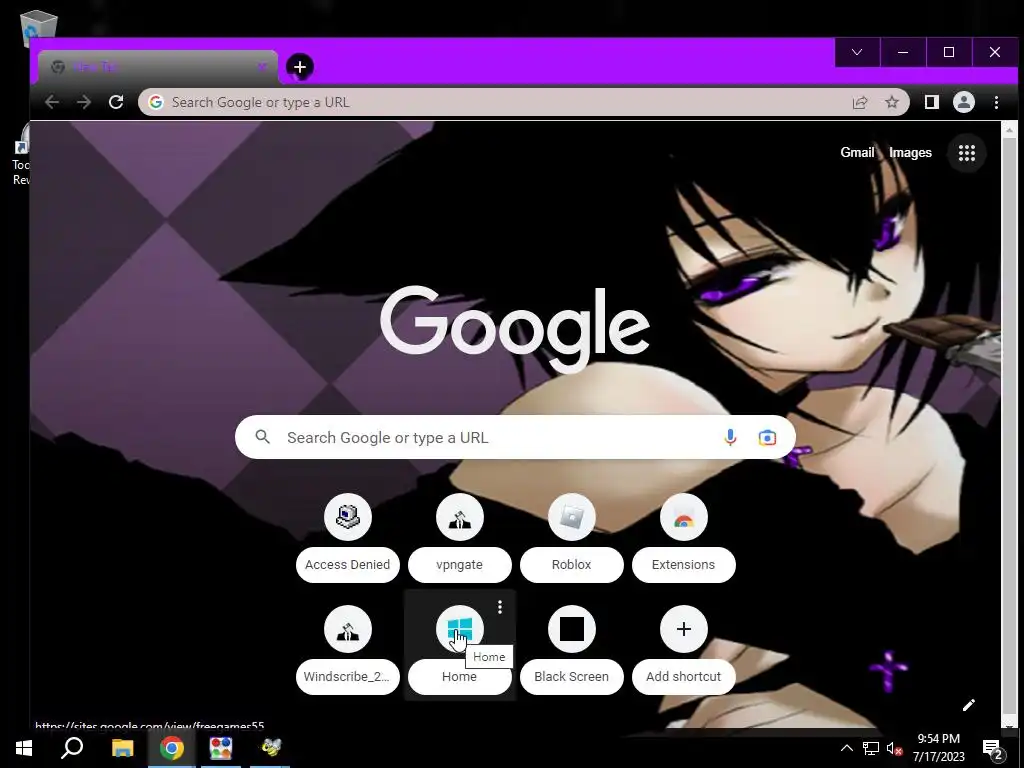Focus the center Google search box
Image resolution: width=1024 pixels, height=768 pixels.
(515, 437)
